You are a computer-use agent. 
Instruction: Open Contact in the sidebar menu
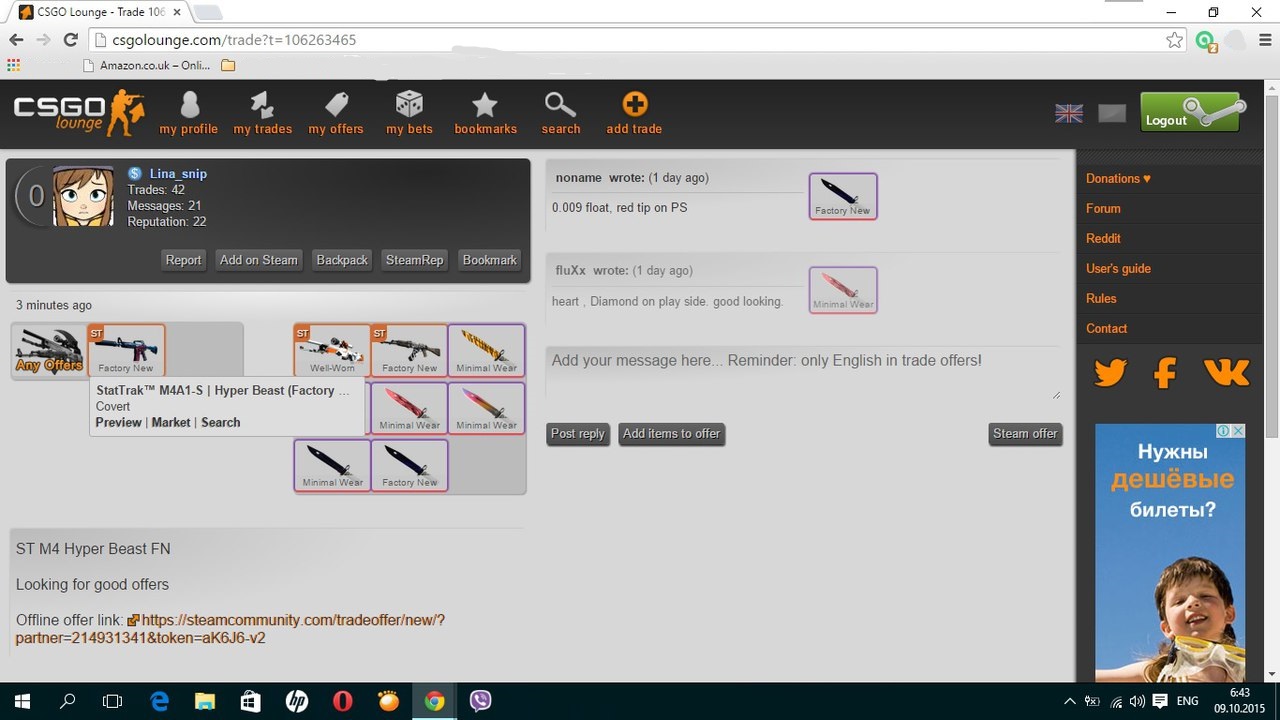[1106, 328]
